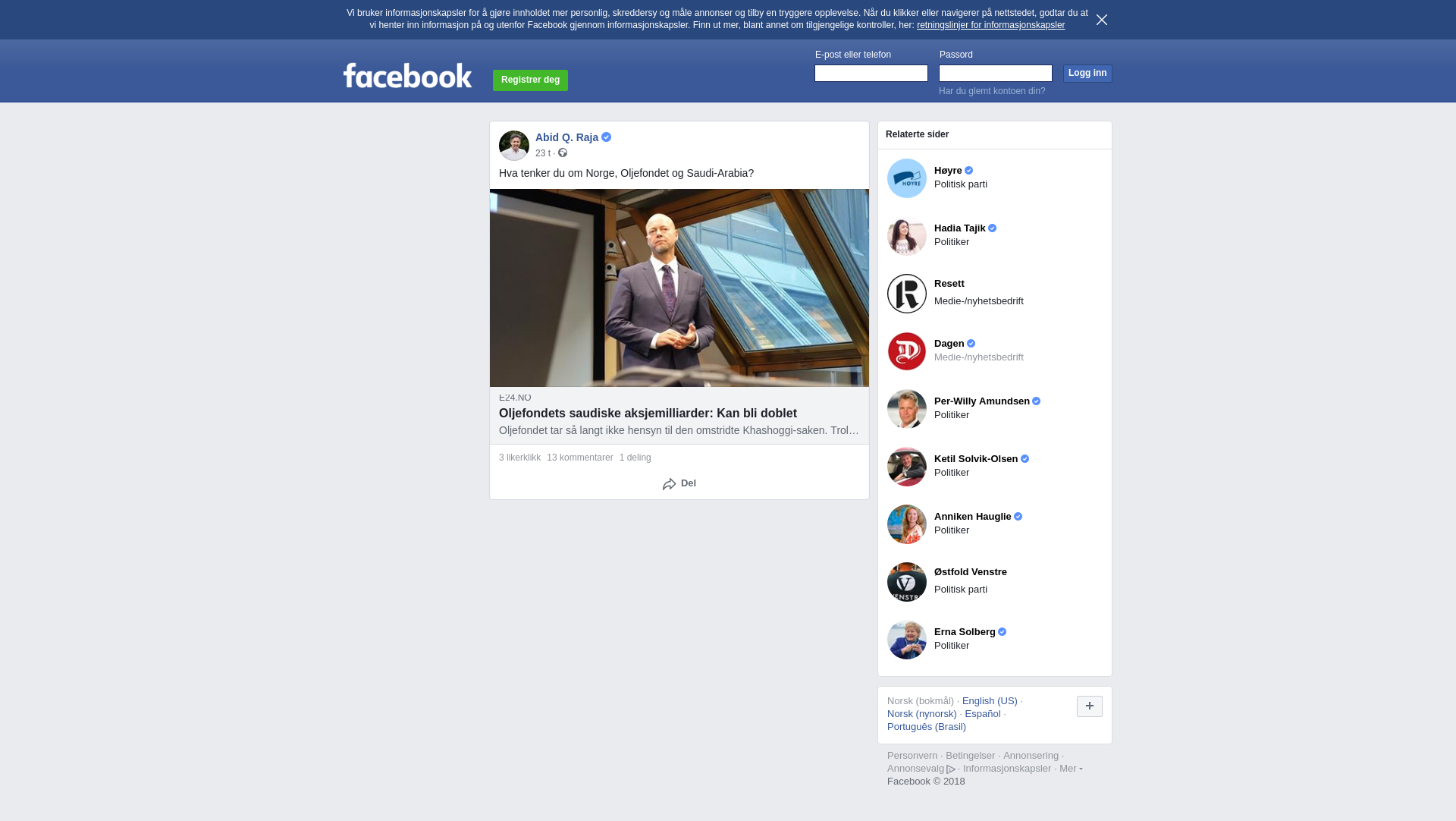This screenshot has width=1456, height=821.
Task: Open Høyre party page avatar
Action: pos(907,178)
